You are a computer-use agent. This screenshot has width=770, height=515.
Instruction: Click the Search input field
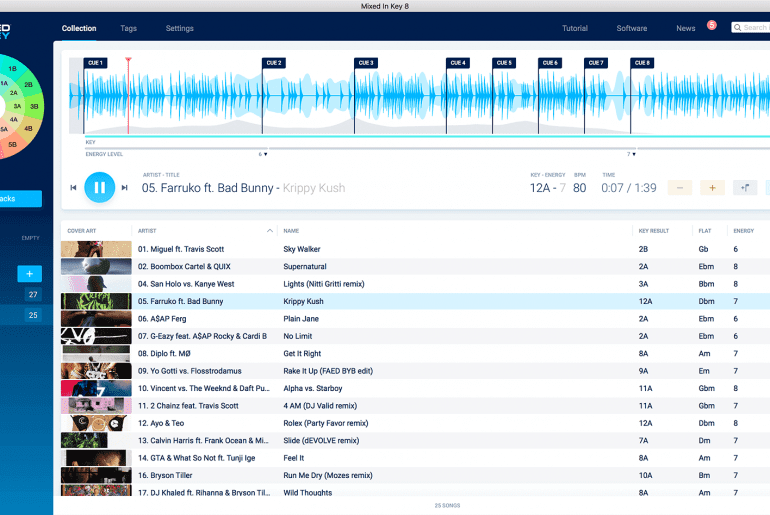(754, 28)
